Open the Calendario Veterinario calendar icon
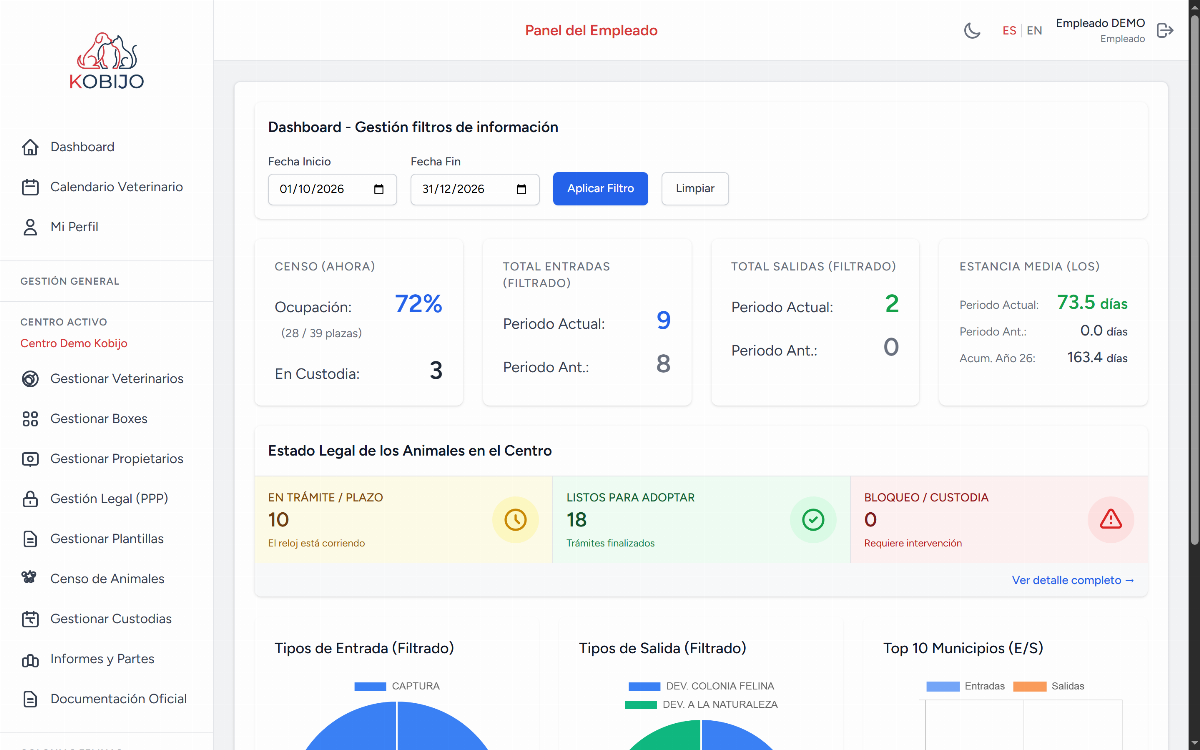The image size is (1200, 750). tap(30, 187)
